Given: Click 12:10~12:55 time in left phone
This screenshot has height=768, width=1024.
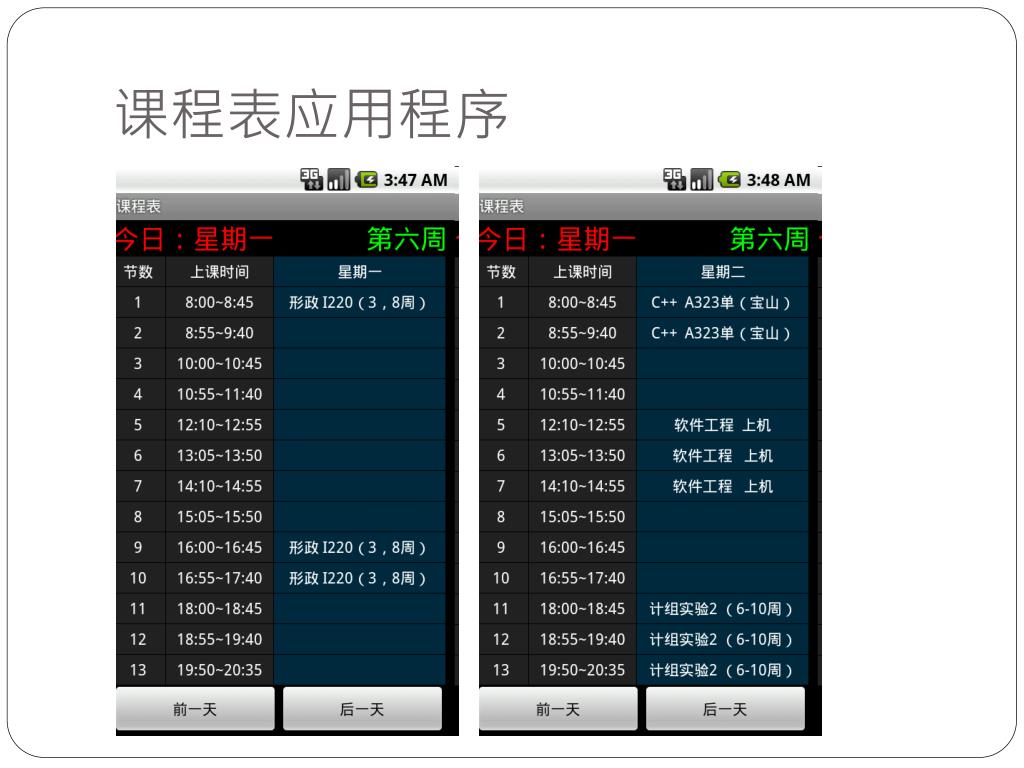Looking at the screenshot, I should click(x=219, y=425).
